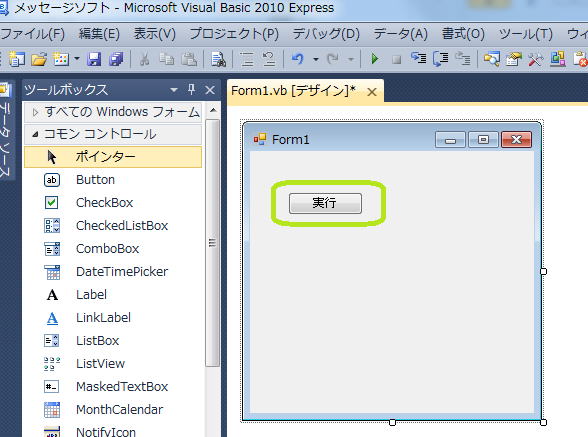
Task: Start debugging with green play icon
Action: (x=374, y=59)
